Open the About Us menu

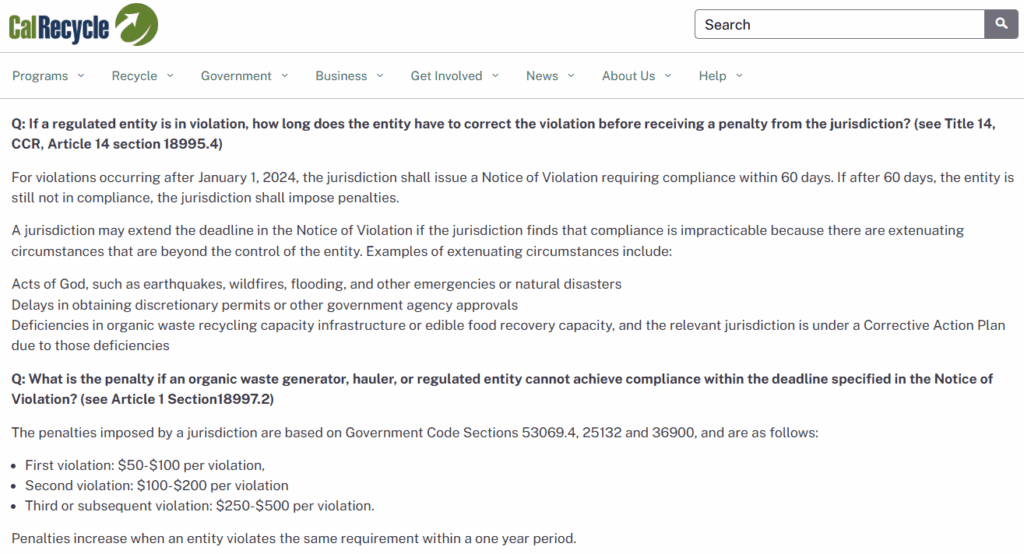[x=628, y=76]
